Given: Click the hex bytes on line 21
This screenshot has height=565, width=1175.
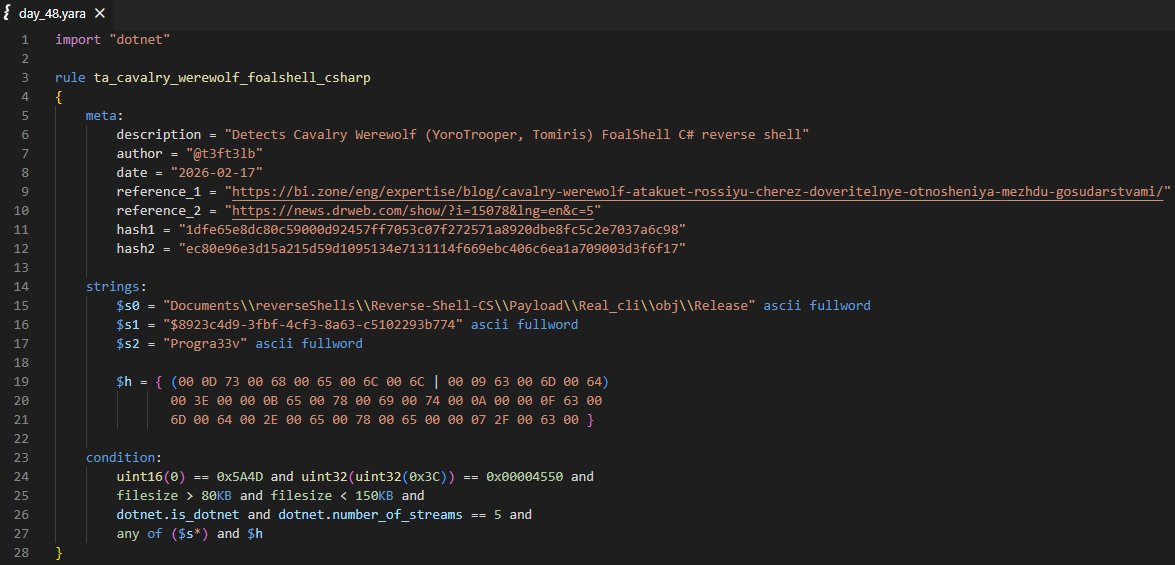Looking at the screenshot, I should (375, 420).
